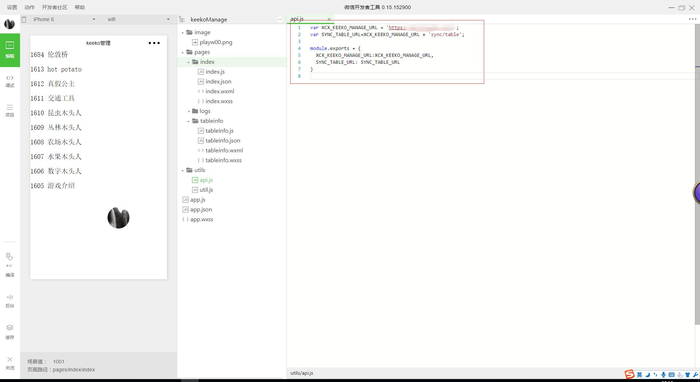Click the phone rotate device icon
Screen dimensions: 700x382
point(24,19)
